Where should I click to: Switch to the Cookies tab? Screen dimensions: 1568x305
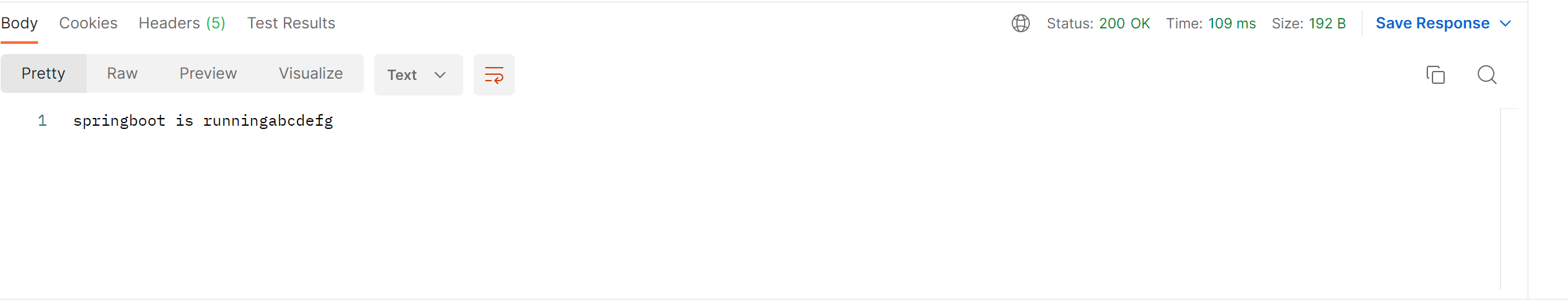(88, 23)
